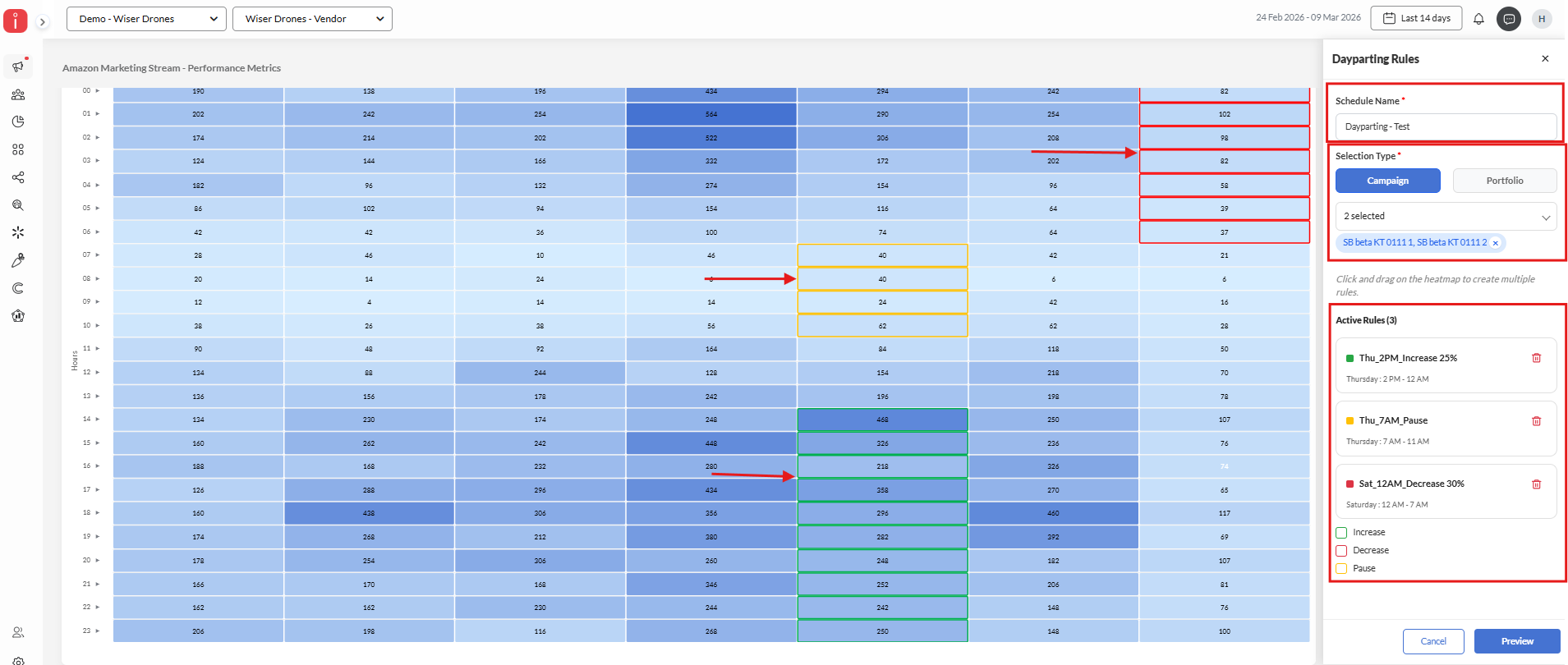Click the Schedule Name input field
1568x665 pixels.
click(x=1446, y=126)
